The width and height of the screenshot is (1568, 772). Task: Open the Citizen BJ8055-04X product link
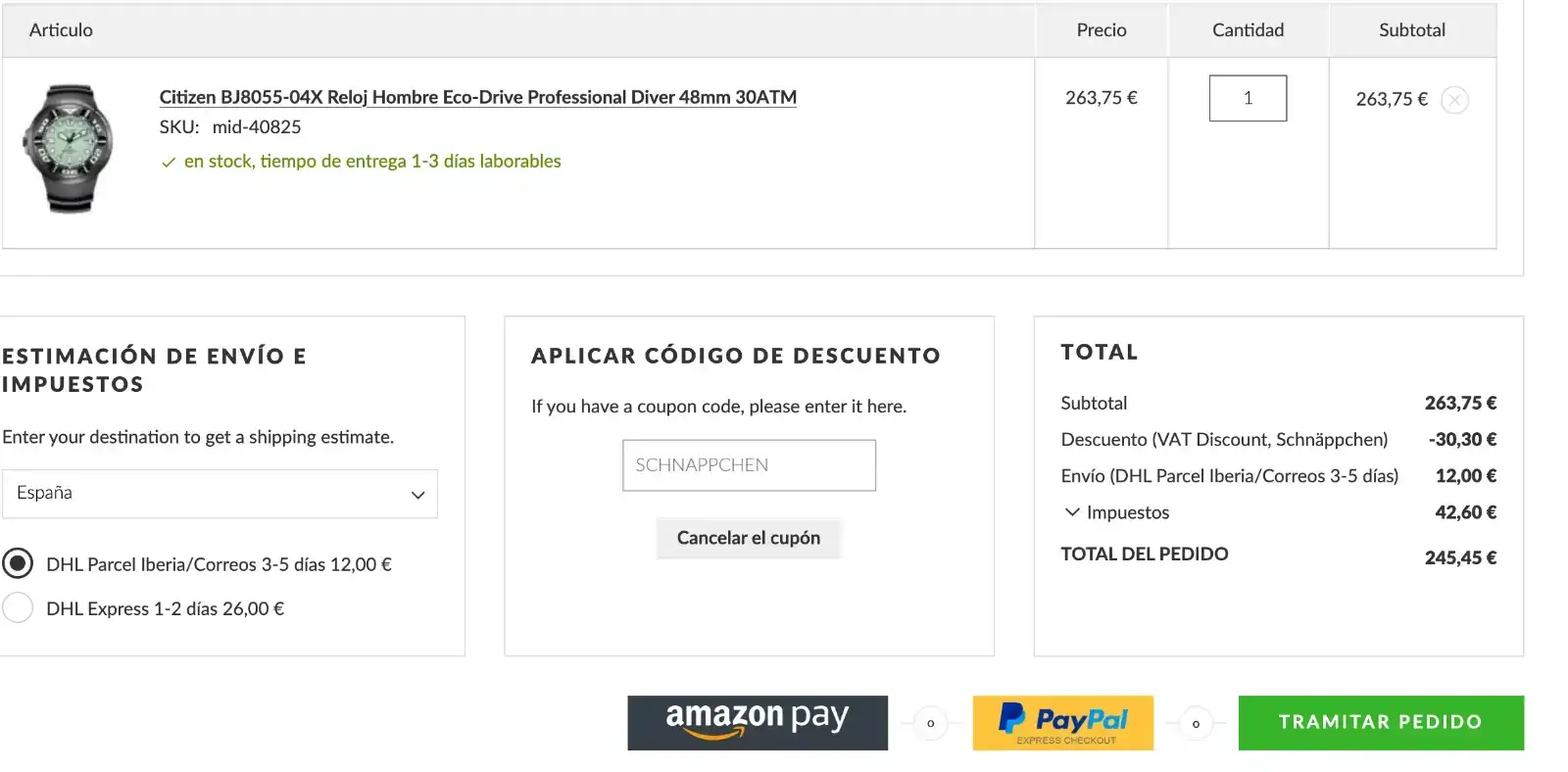point(477,97)
